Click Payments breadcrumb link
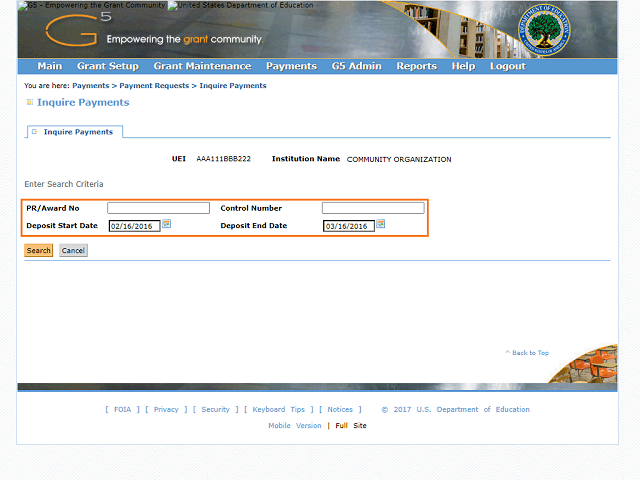 [x=91, y=86]
